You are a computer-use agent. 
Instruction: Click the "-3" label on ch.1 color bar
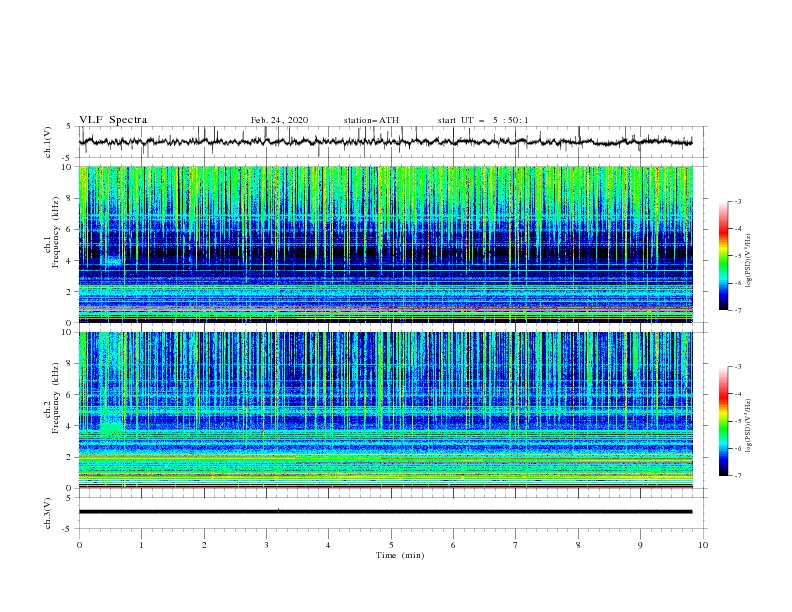click(738, 201)
